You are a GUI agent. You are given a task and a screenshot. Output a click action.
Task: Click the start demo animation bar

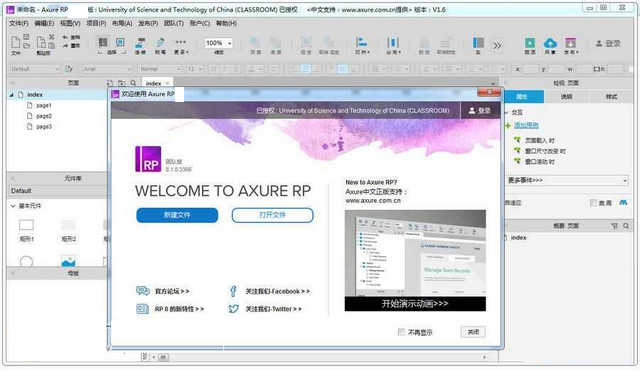415,304
